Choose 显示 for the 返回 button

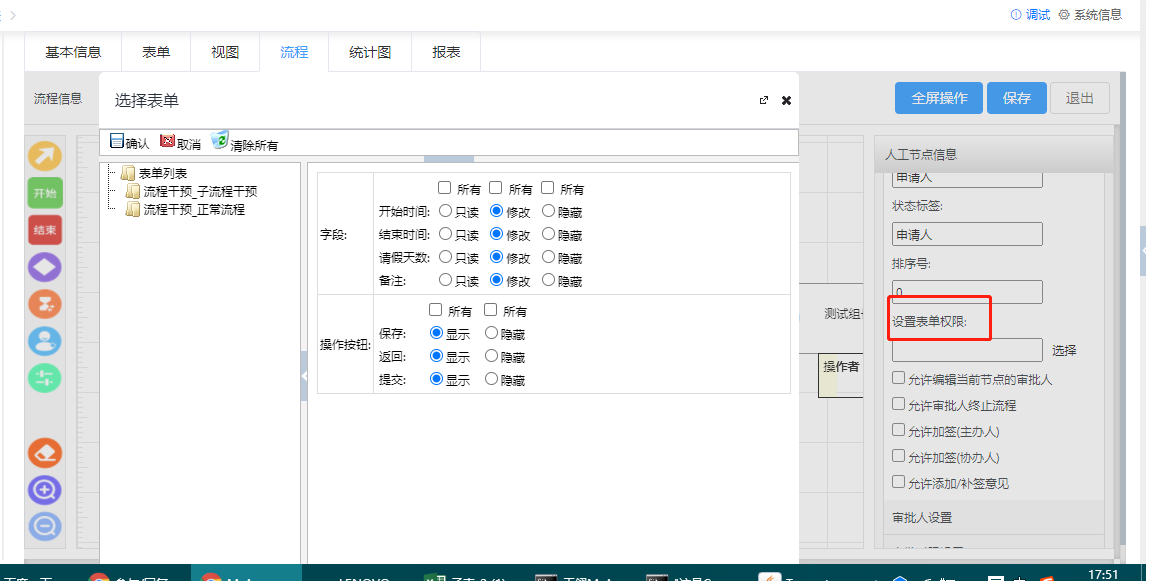click(x=436, y=356)
